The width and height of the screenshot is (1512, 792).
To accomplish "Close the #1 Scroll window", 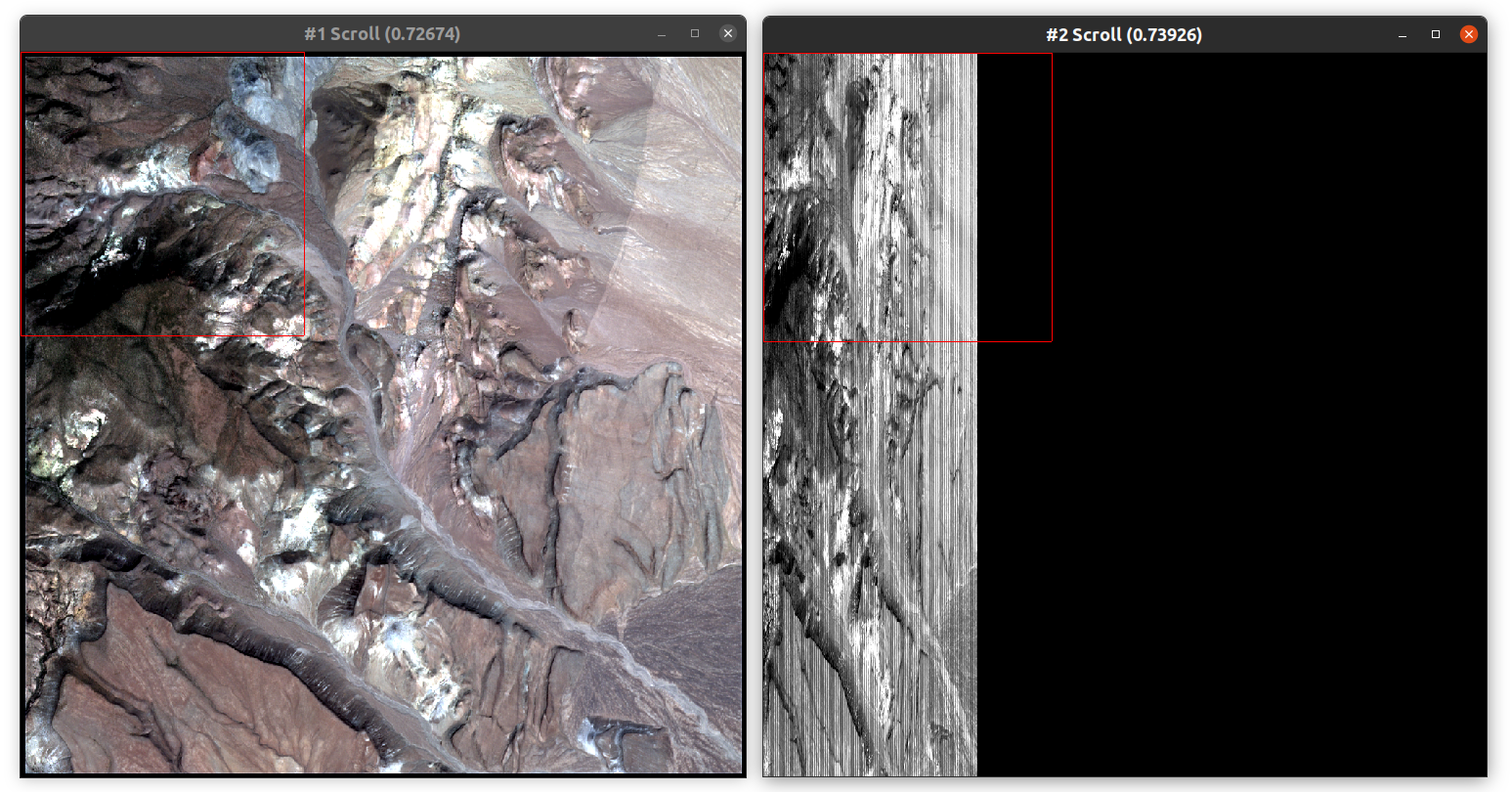I will [x=727, y=32].
